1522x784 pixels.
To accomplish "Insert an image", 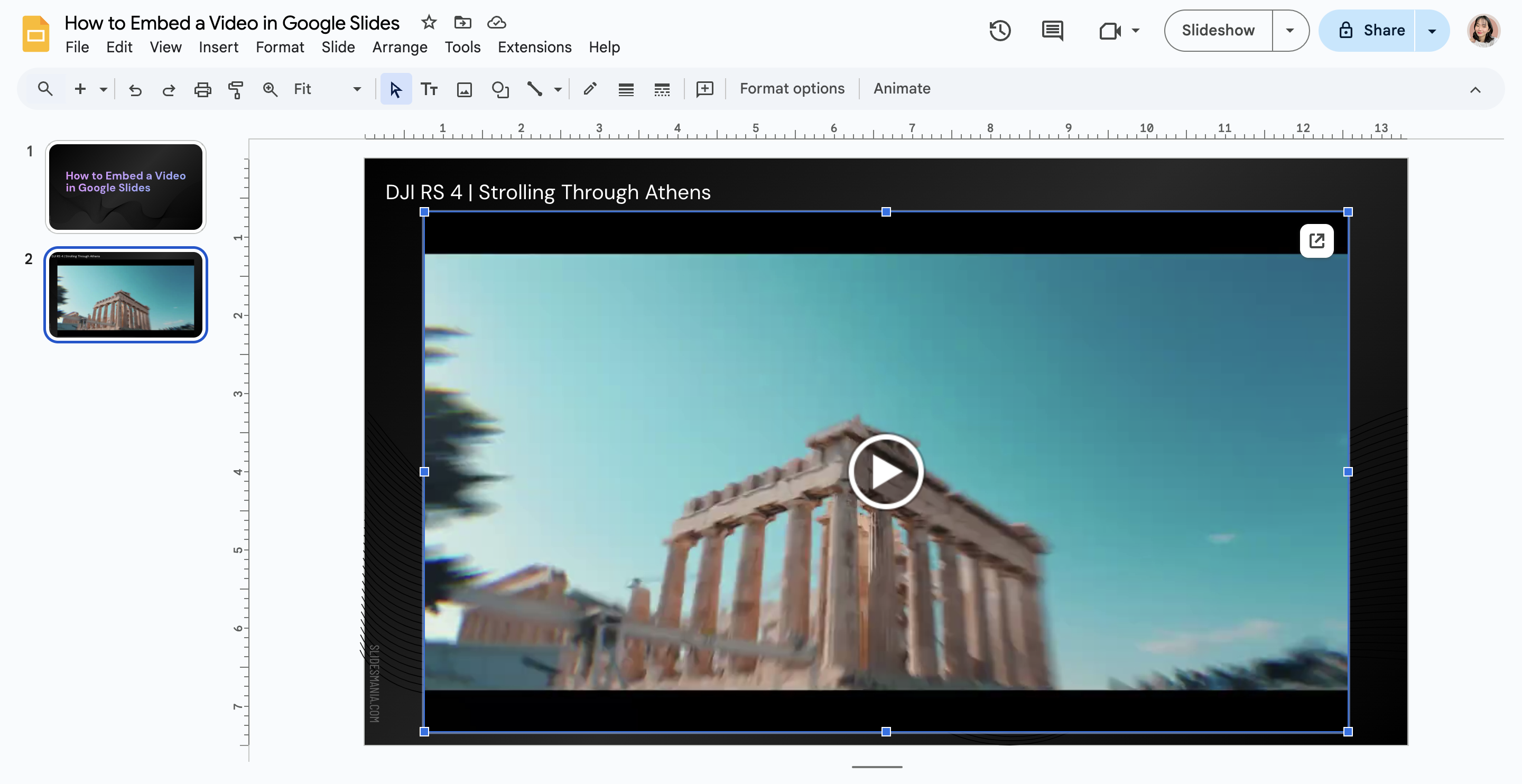I will pos(465,89).
